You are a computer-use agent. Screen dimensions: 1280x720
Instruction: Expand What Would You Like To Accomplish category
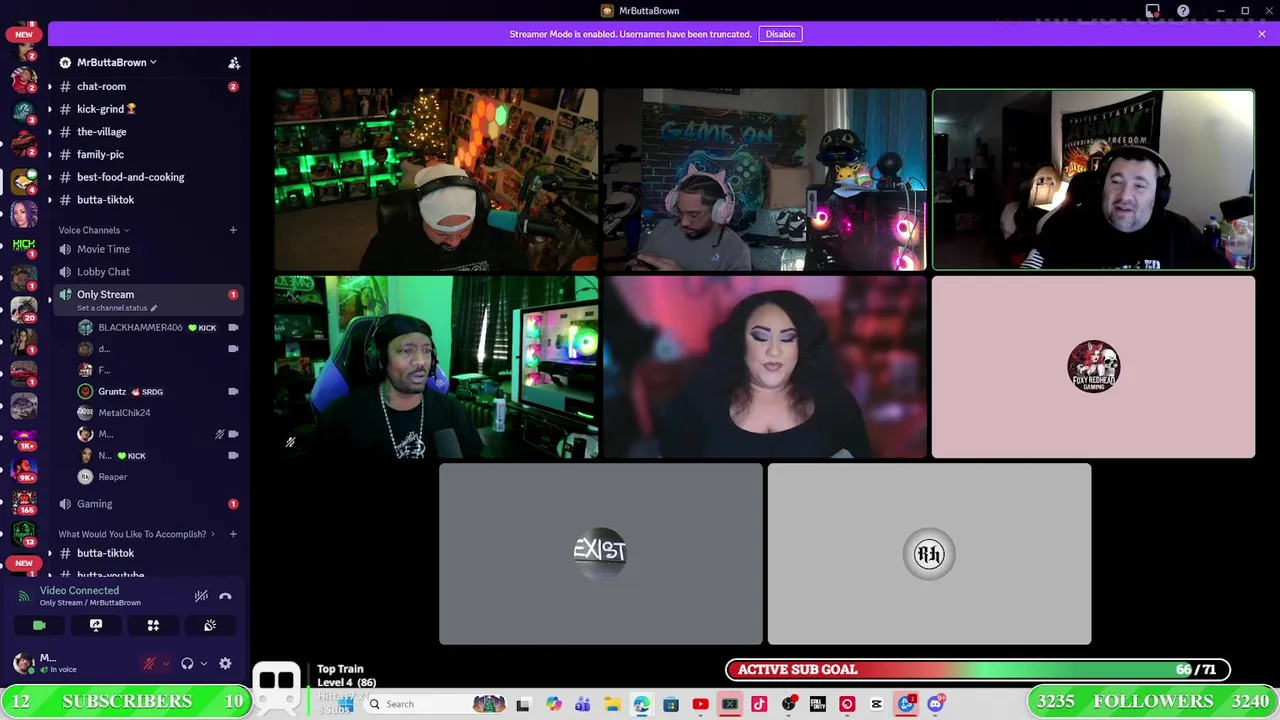[x=136, y=534]
